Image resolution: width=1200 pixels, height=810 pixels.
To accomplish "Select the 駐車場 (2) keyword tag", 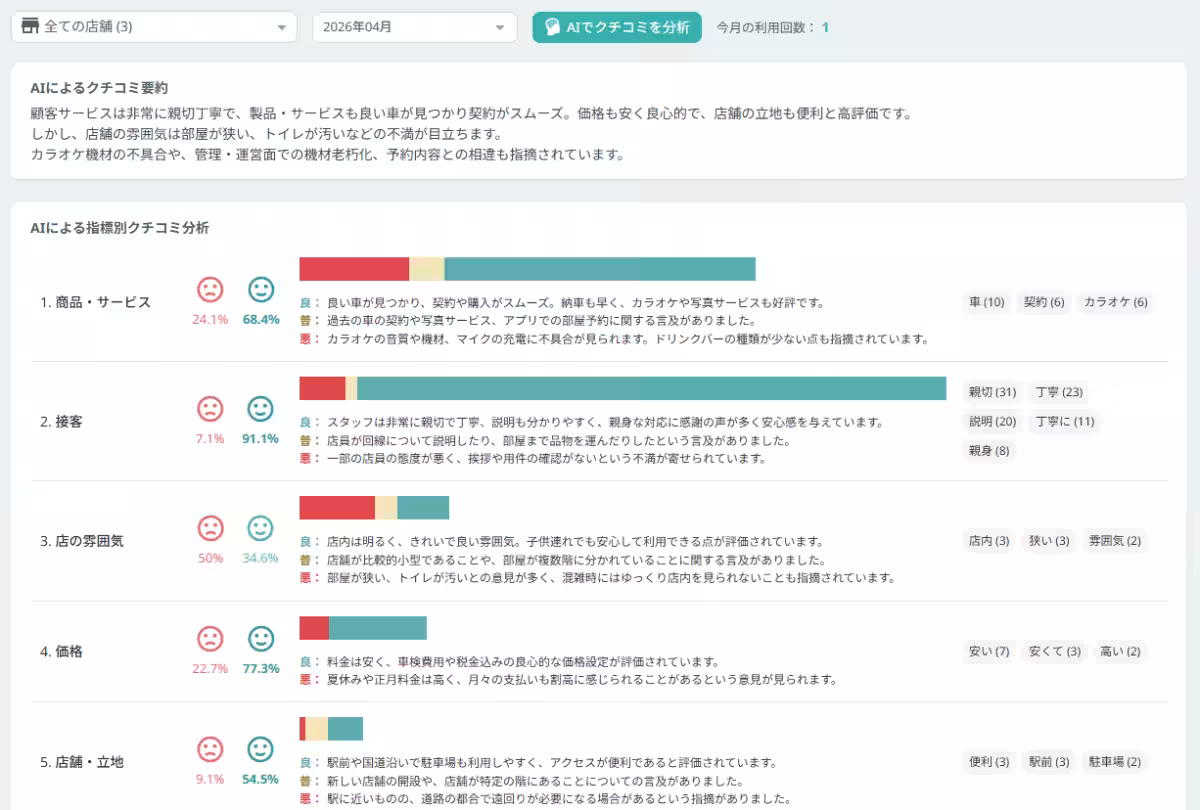I will 1115,762.
